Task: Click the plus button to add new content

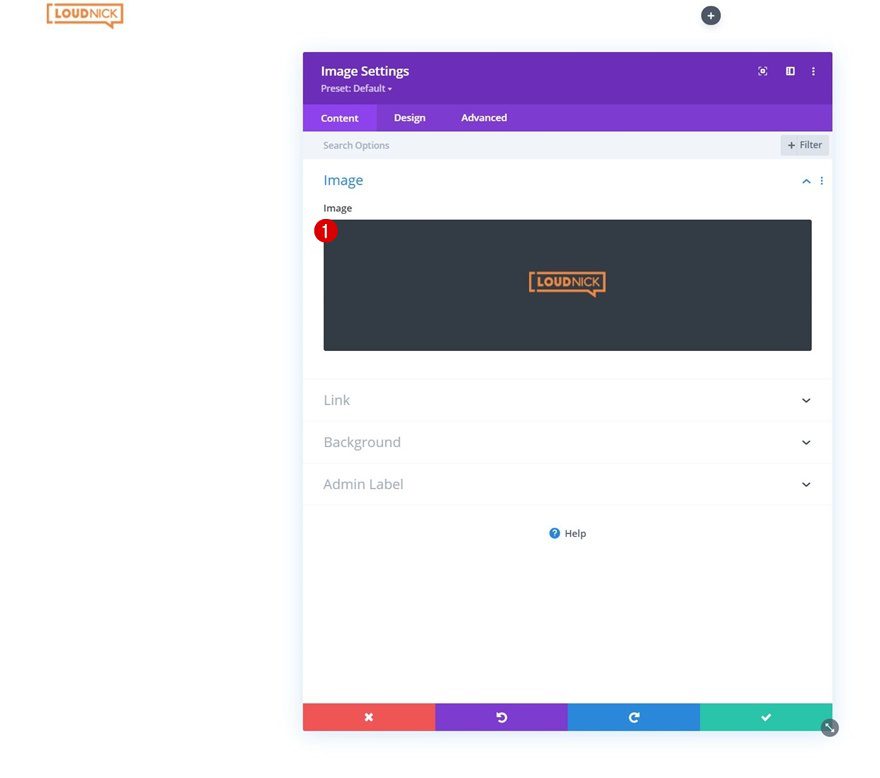Action: click(710, 15)
